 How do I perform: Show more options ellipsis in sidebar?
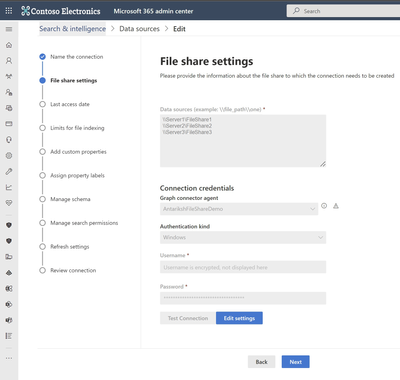click(x=9, y=358)
